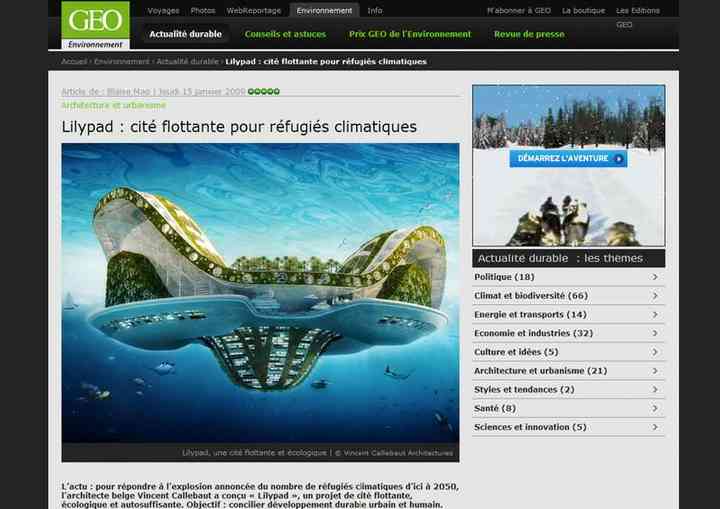Expand Climat et biodiversité (66) chevron
Screen dimensions: 720x509
(655, 296)
